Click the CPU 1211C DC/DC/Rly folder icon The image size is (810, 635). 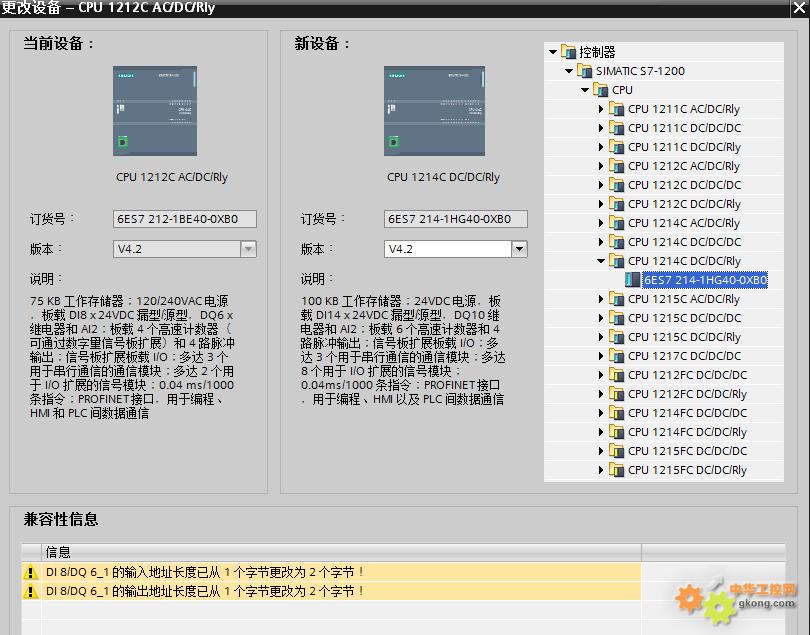[616, 147]
